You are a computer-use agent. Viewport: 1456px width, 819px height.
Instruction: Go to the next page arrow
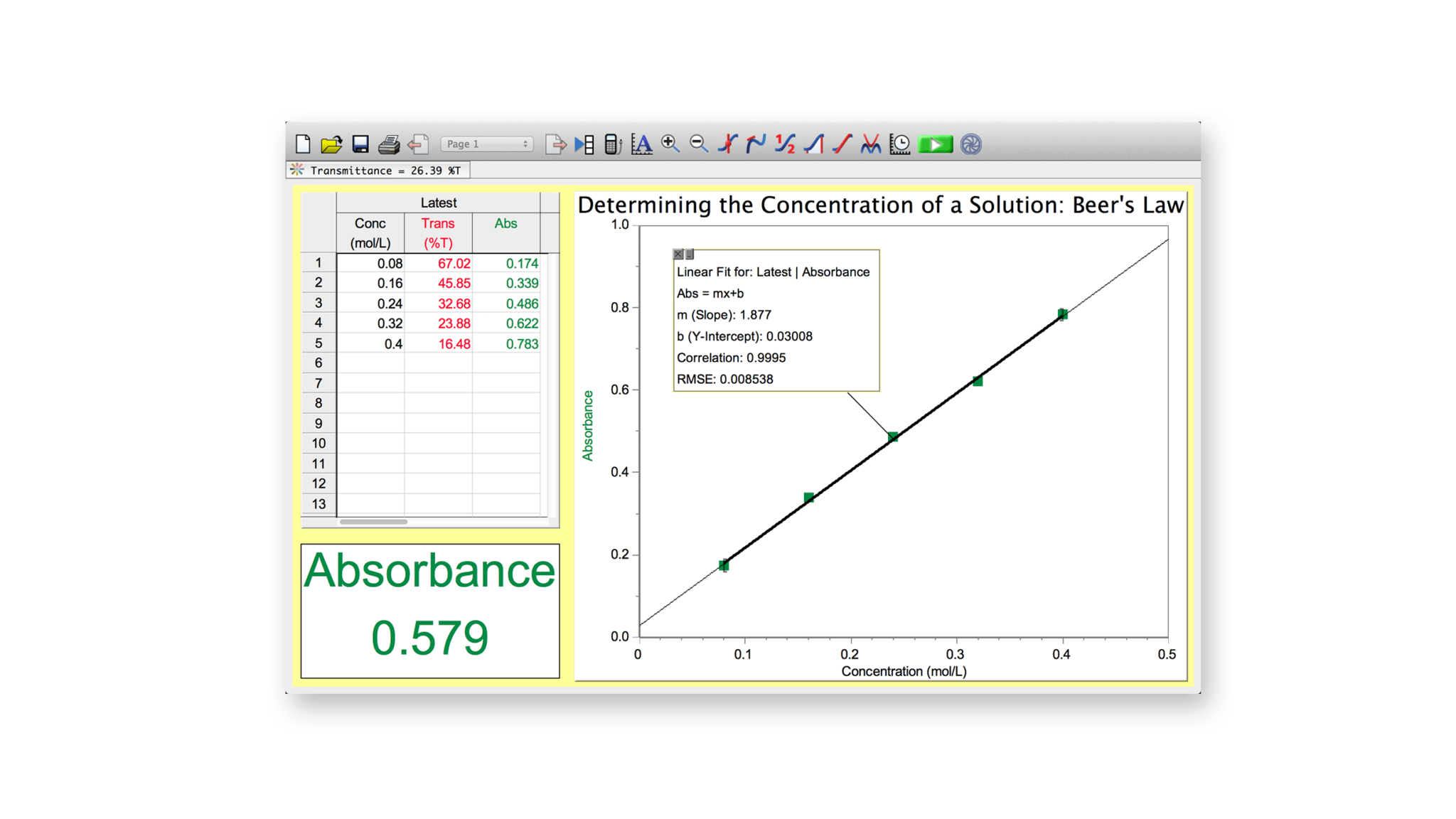tap(555, 144)
